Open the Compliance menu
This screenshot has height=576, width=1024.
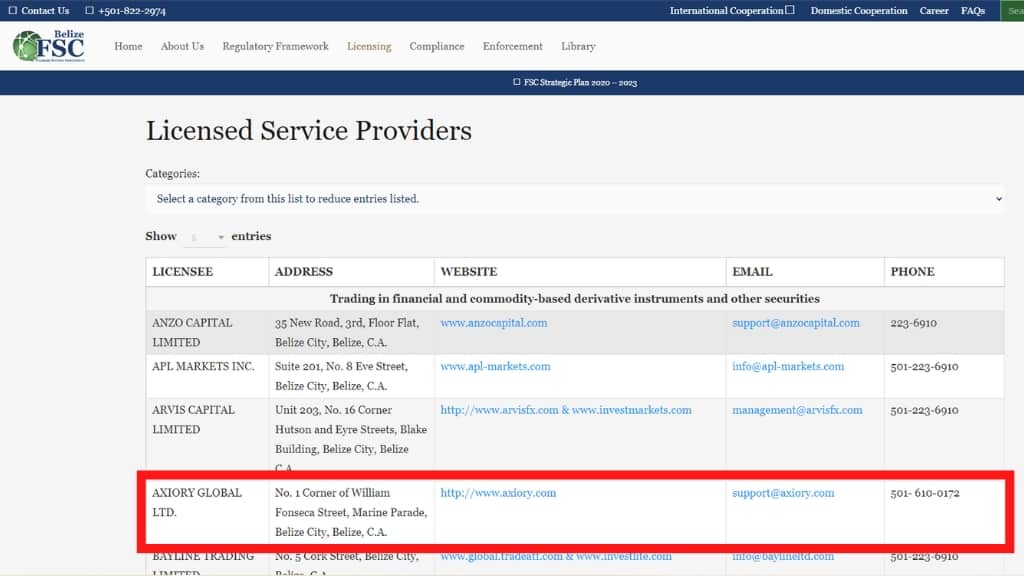coord(437,46)
